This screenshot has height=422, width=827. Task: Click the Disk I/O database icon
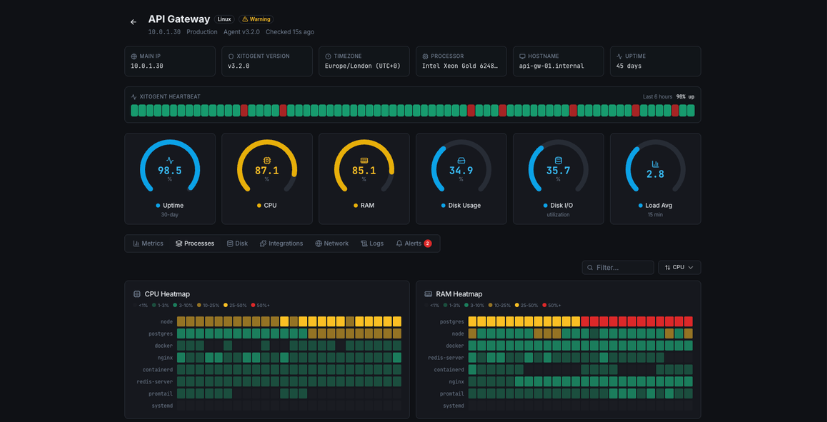558,160
